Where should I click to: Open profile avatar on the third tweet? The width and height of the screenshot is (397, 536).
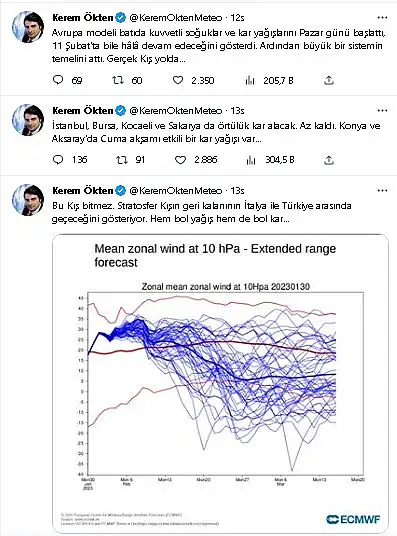[28, 200]
